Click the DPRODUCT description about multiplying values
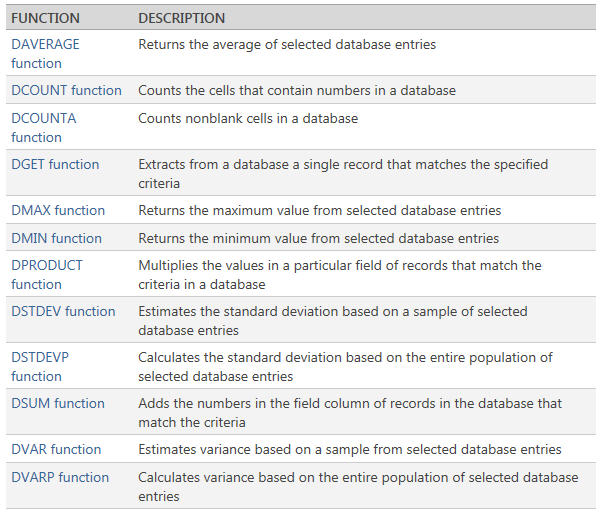The image size is (602, 516). 340,275
